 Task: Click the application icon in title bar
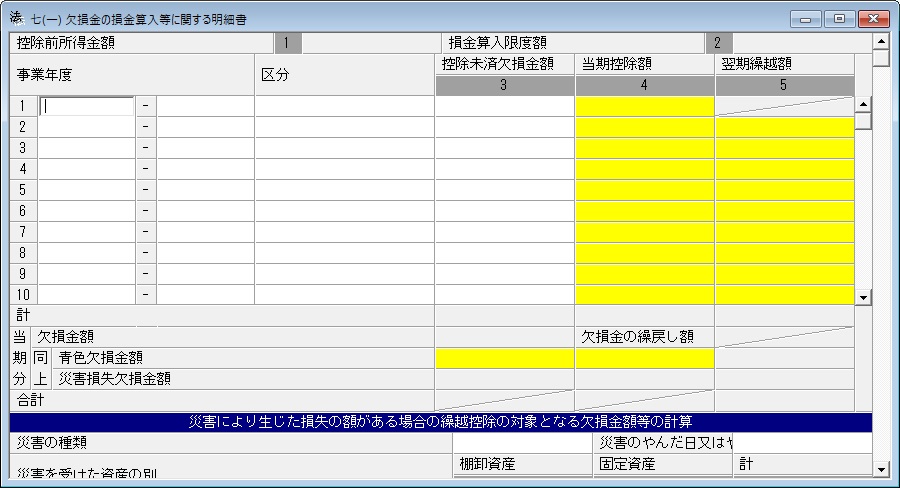[16, 18]
